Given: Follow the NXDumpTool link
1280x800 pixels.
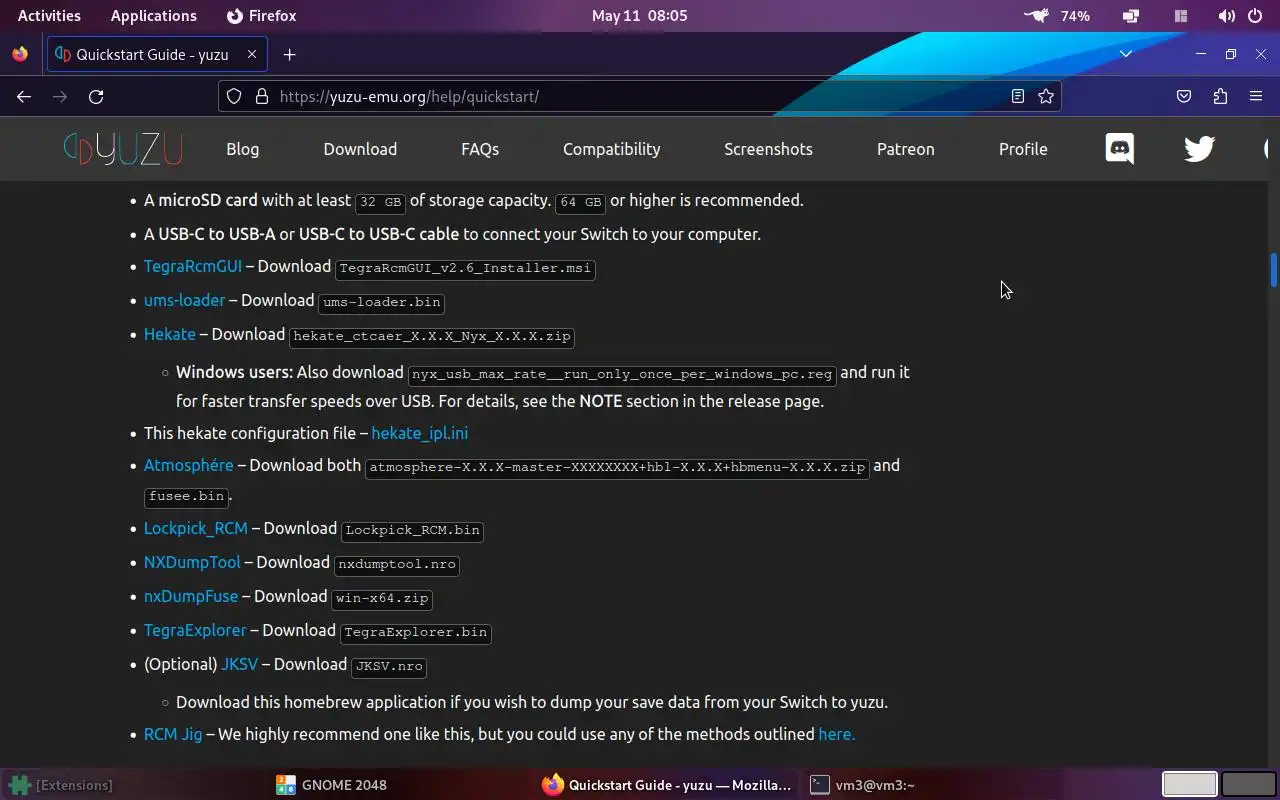Looking at the screenshot, I should pos(192,562).
